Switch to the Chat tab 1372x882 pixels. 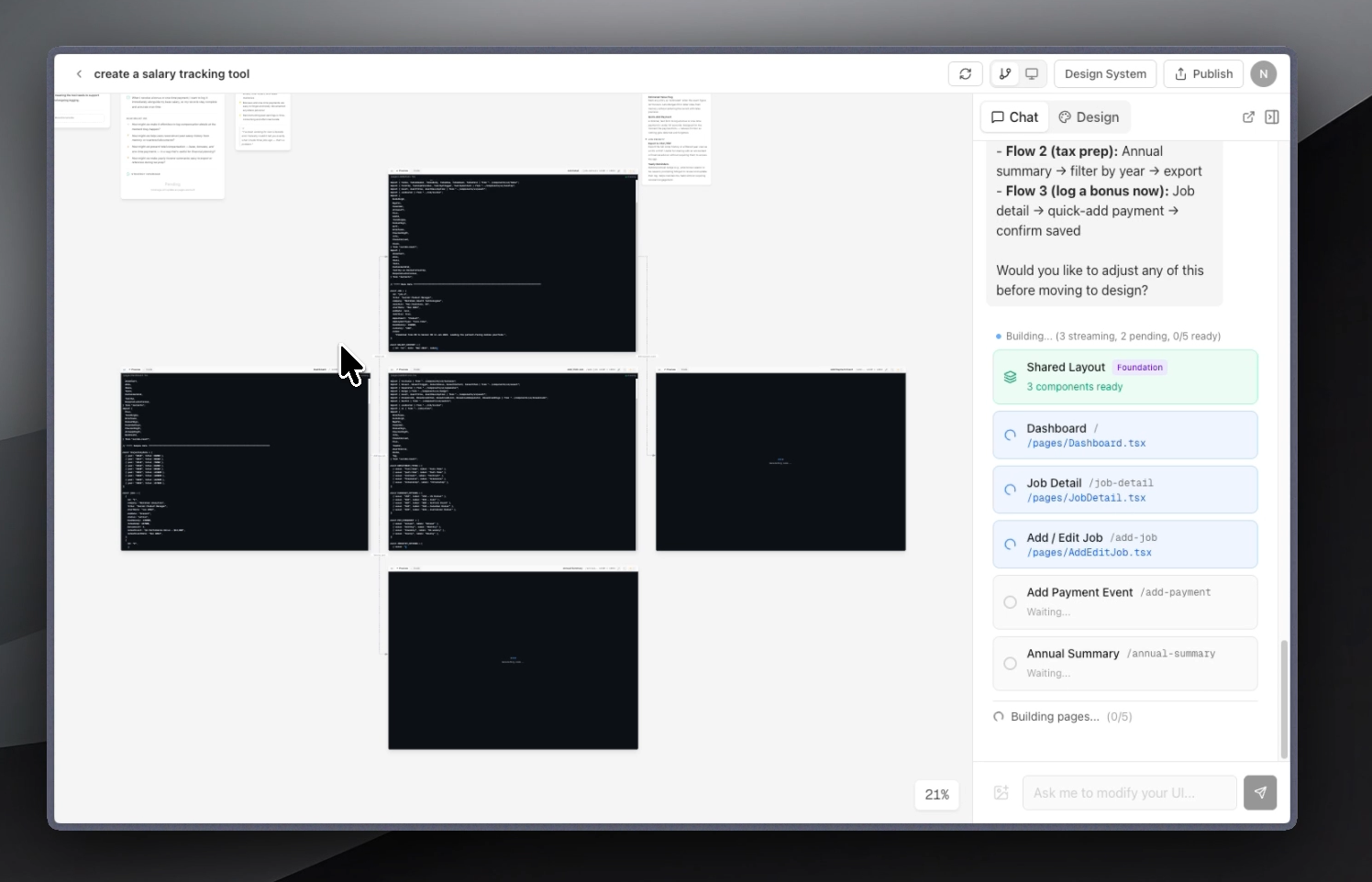point(1013,116)
